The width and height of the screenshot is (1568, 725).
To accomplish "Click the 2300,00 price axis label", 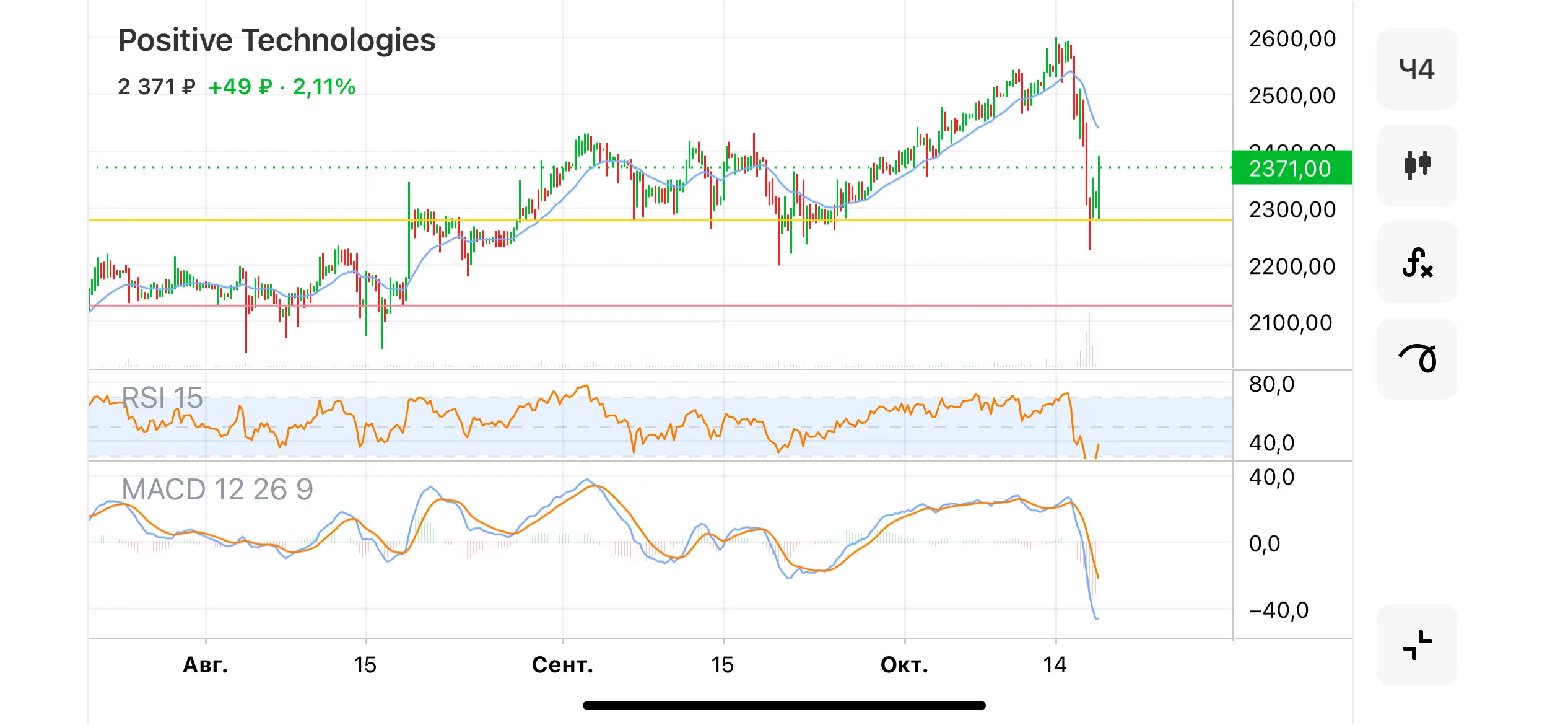I will (x=1292, y=210).
